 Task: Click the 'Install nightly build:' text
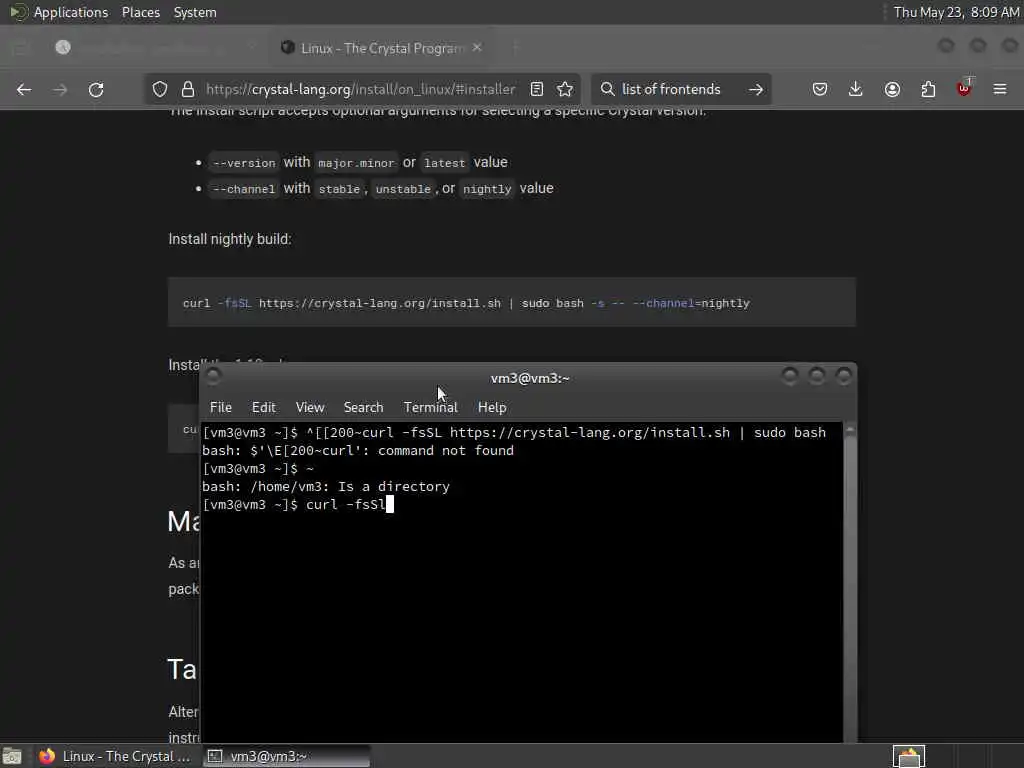[x=230, y=239]
